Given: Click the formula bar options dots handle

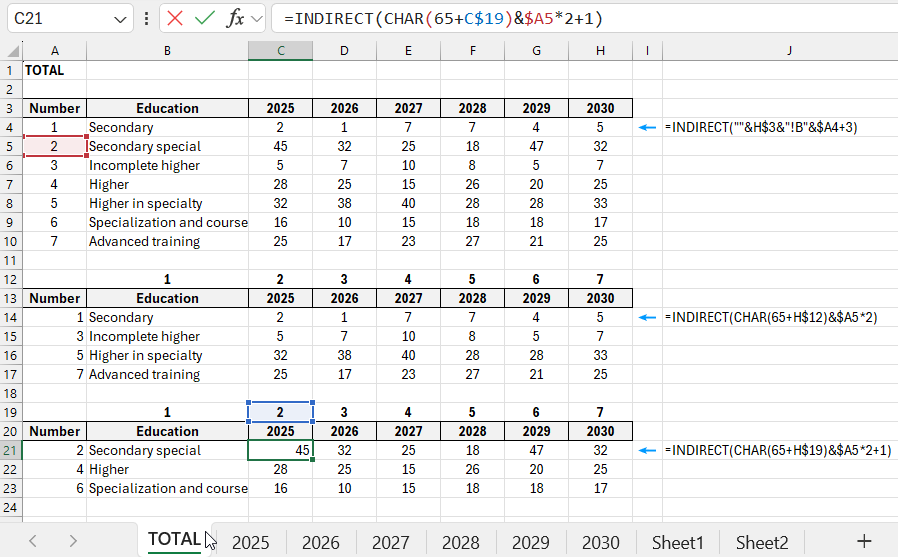Looking at the screenshot, I should click(147, 19).
